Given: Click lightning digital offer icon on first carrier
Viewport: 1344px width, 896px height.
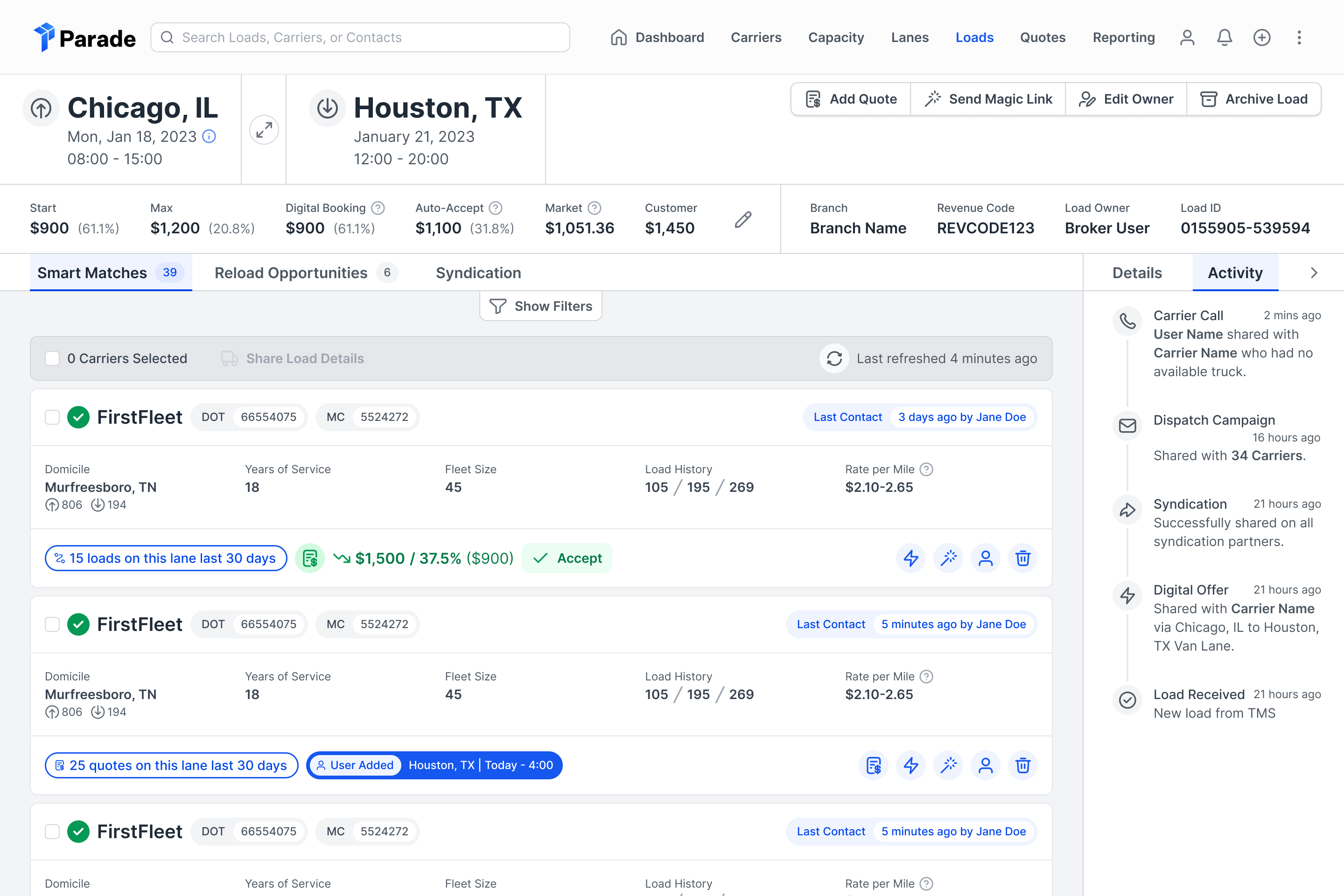Looking at the screenshot, I should 911,558.
